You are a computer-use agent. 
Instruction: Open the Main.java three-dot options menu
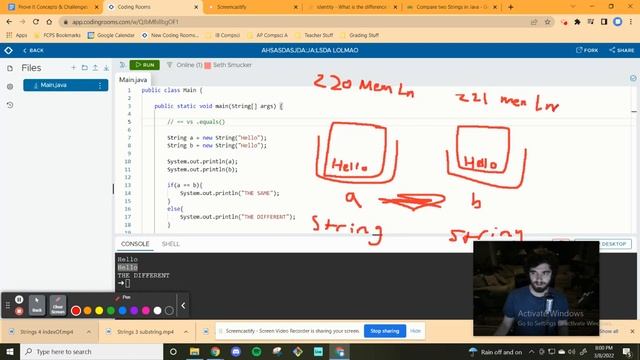[x=100, y=85]
